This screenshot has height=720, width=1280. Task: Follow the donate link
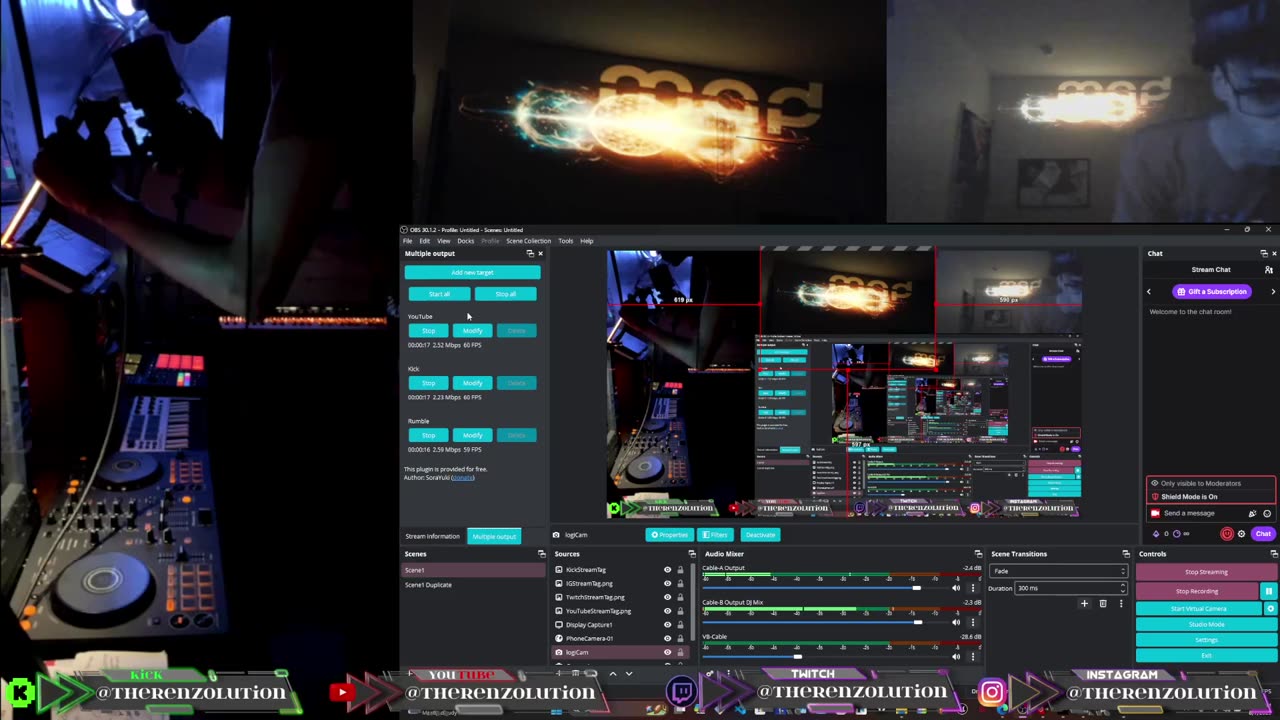[462, 478]
